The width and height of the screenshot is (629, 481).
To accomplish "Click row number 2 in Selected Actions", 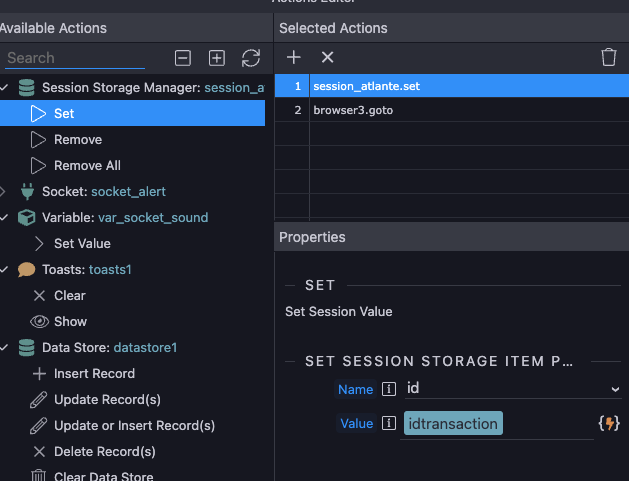I will [x=297, y=110].
